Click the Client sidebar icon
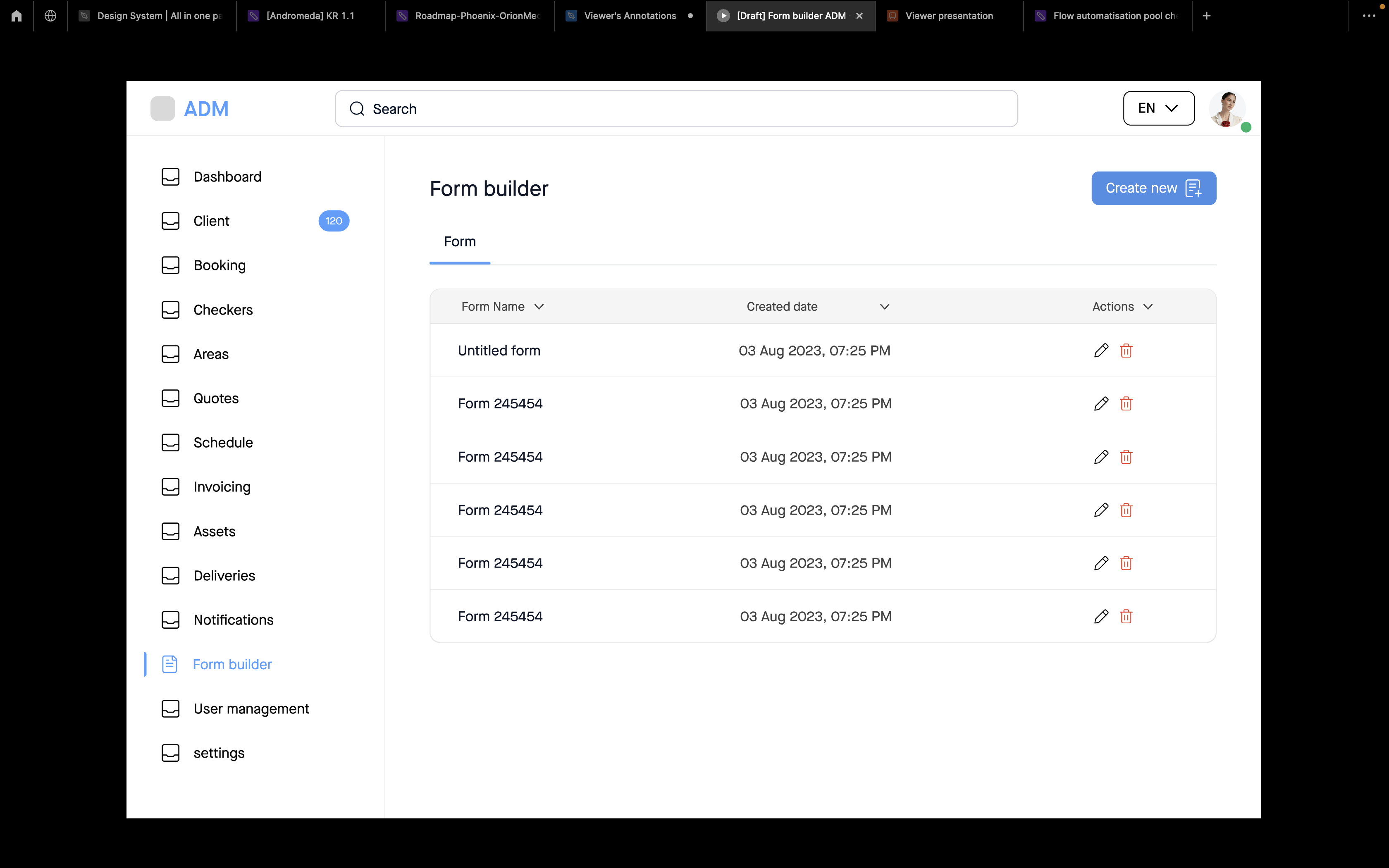The height and width of the screenshot is (868, 1389). (170, 221)
